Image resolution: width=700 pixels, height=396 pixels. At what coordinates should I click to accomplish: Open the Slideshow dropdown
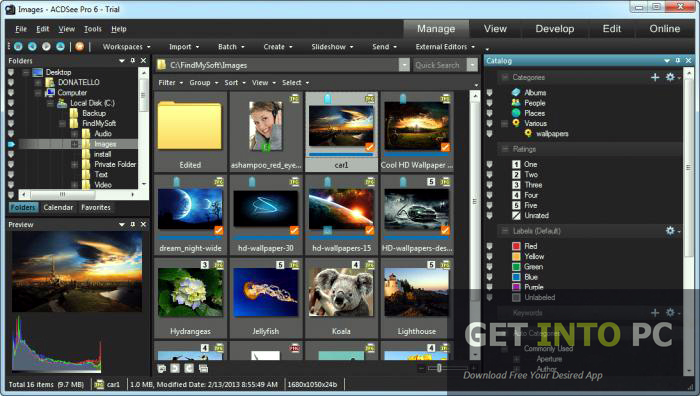coord(332,46)
